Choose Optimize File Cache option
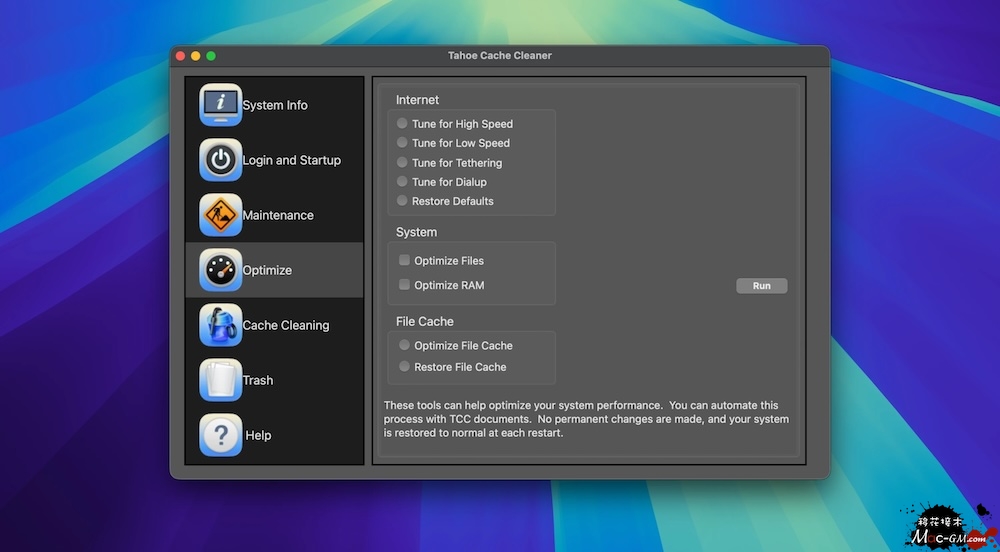 click(x=404, y=345)
